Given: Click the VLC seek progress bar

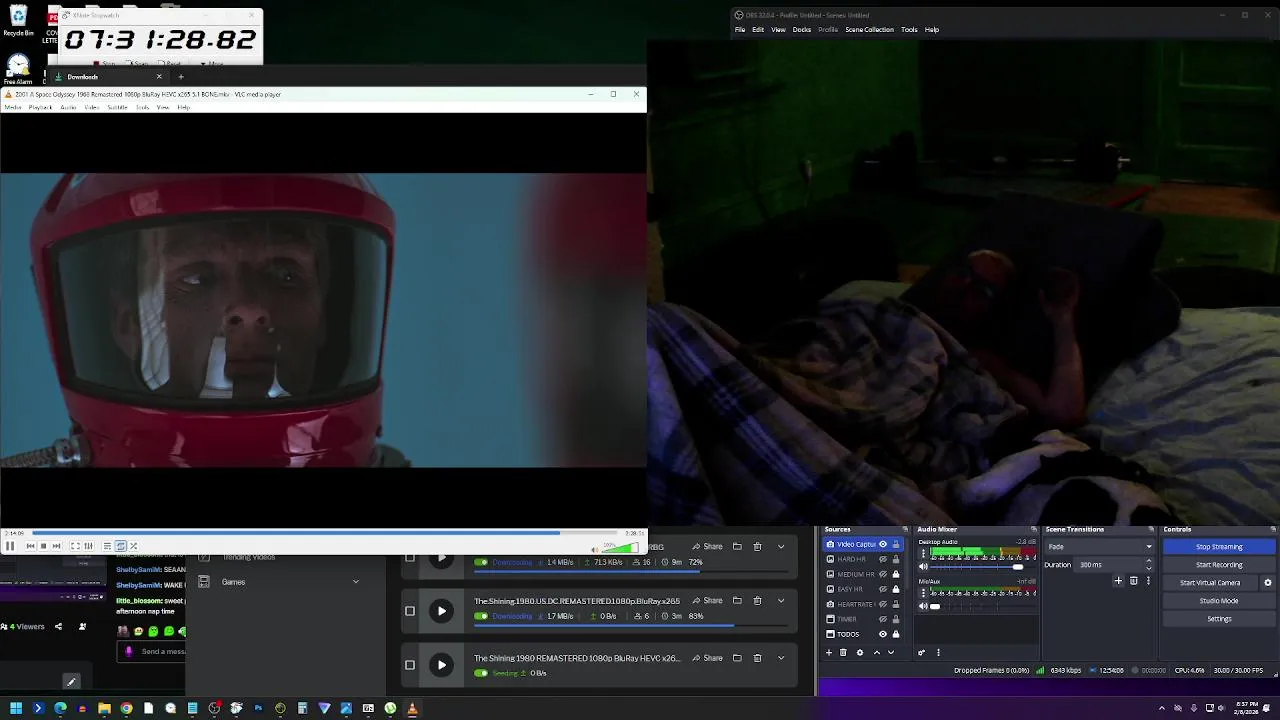Looking at the screenshot, I should pos(323,534).
